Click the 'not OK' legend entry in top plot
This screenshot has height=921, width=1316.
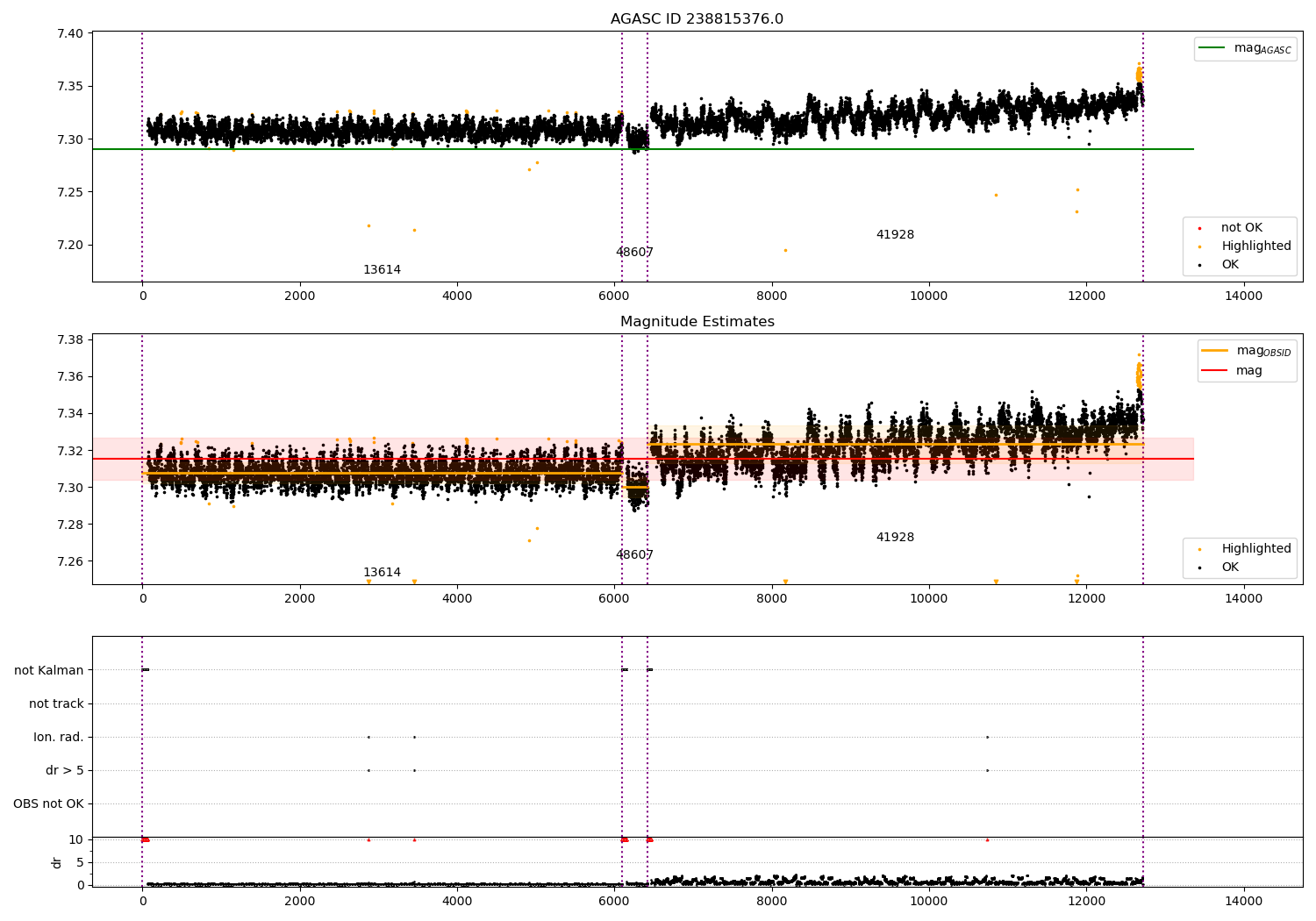1241,228
